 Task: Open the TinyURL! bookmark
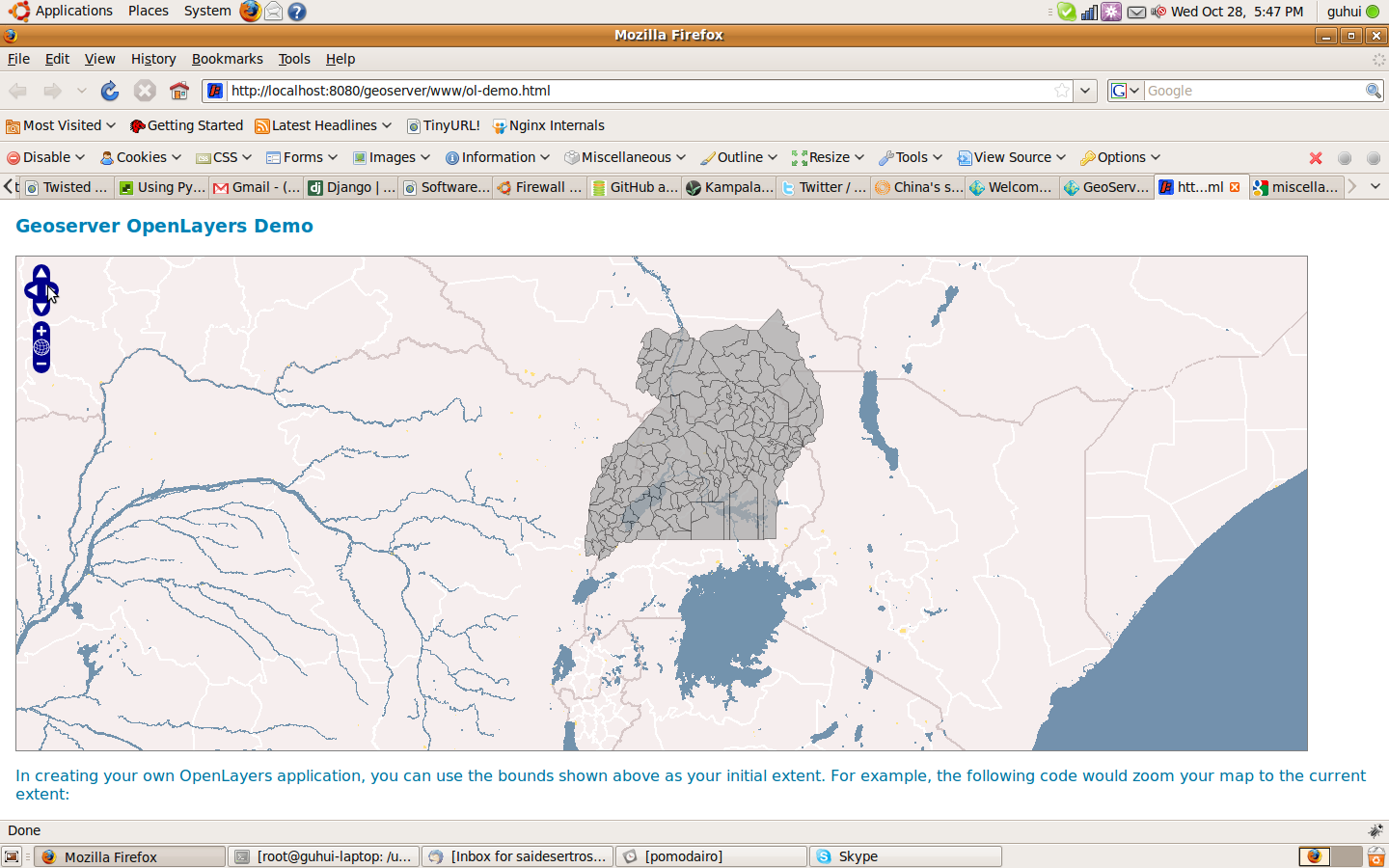tap(443, 125)
